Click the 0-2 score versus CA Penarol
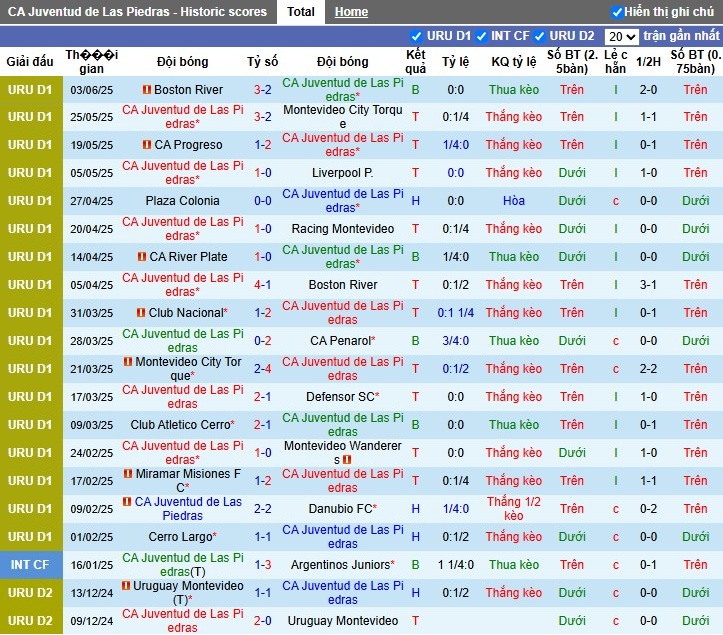 tap(262, 341)
